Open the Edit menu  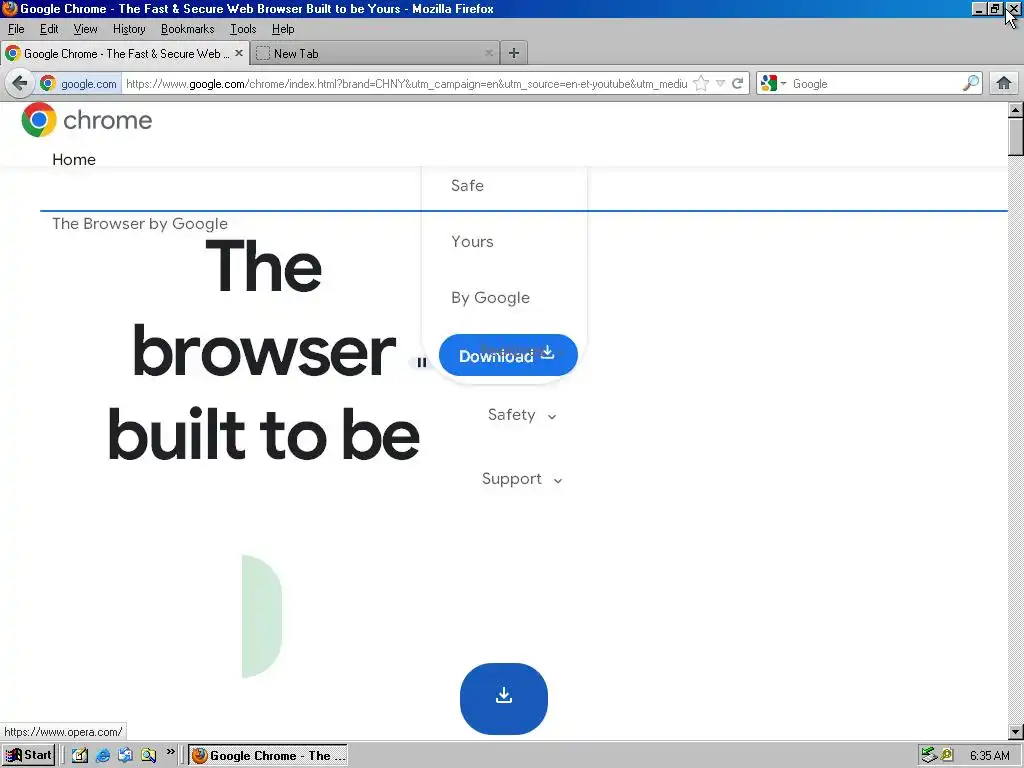tap(49, 29)
